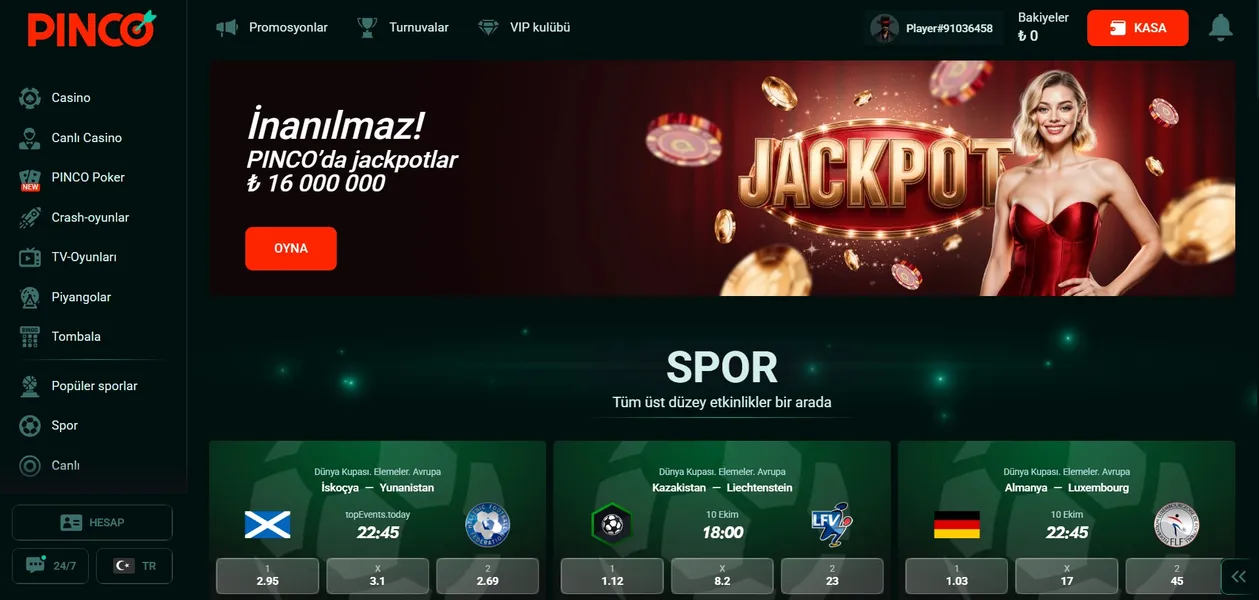Select the PINCO Poker cards icon
The width and height of the screenshot is (1259, 600).
(x=30, y=178)
